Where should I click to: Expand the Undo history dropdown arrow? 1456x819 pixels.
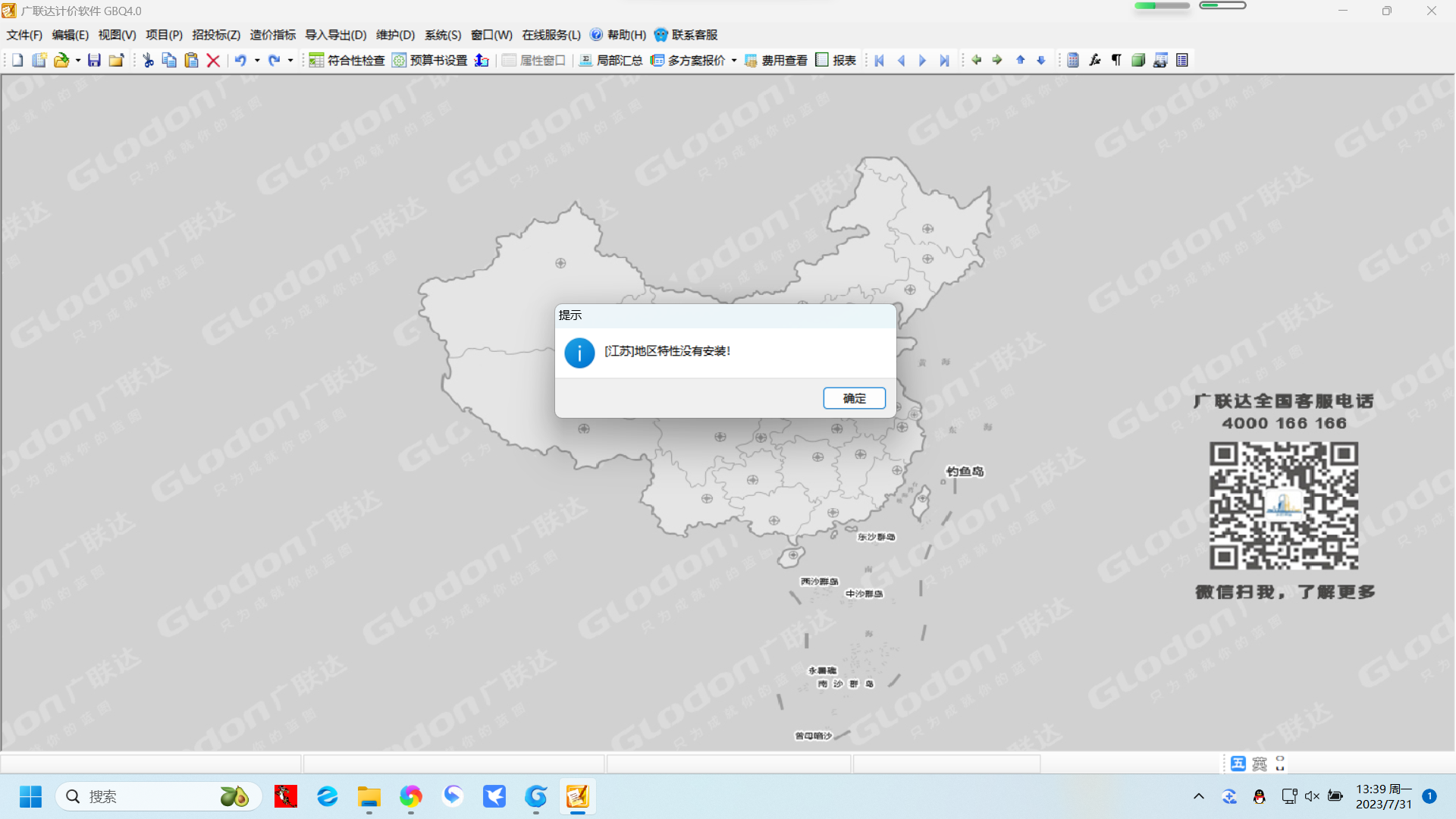[x=257, y=61]
